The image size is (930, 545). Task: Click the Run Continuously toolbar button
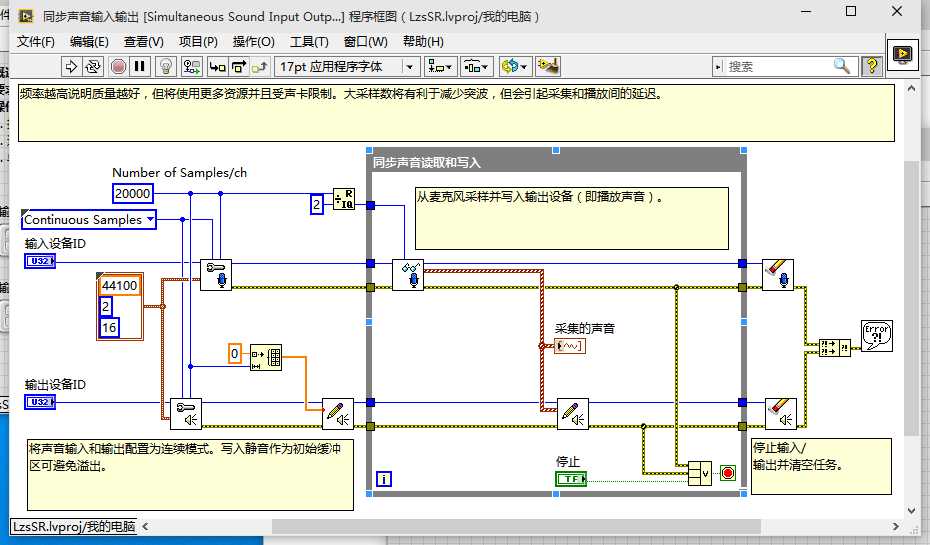coord(93,66)
